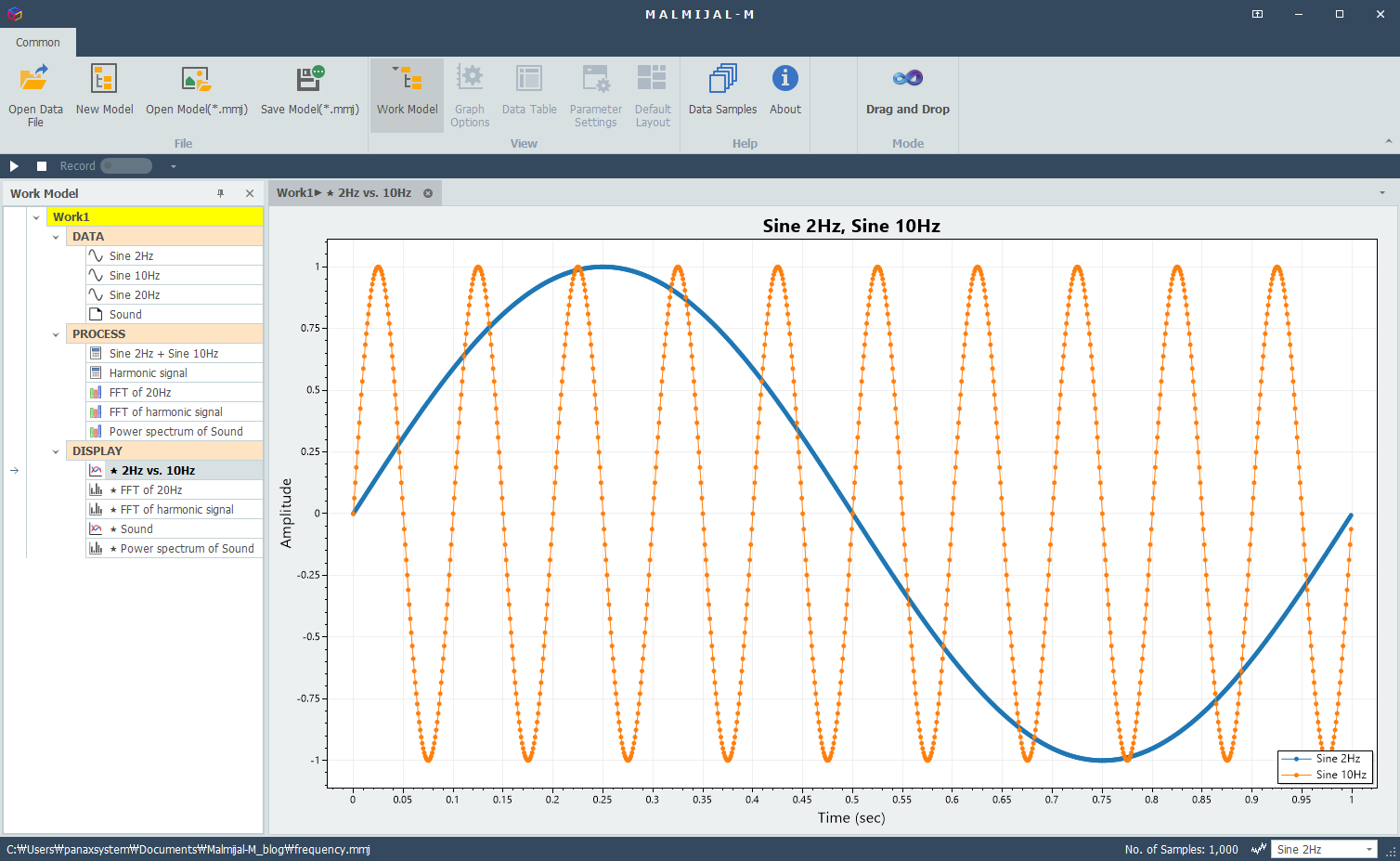The height and width of the screenshot is (861, 1400).
Task: Open the Sine 2Hz signal combo box
Action: tap(1325, 850)
